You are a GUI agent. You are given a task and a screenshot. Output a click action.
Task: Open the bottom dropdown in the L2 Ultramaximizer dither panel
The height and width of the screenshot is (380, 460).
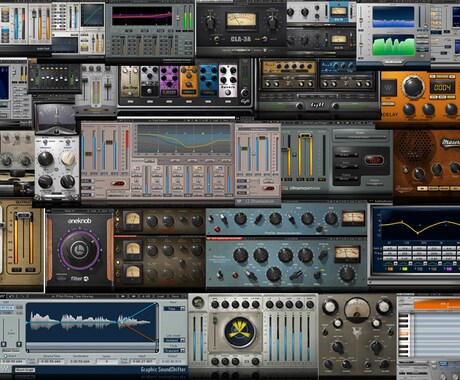point(346,178)
